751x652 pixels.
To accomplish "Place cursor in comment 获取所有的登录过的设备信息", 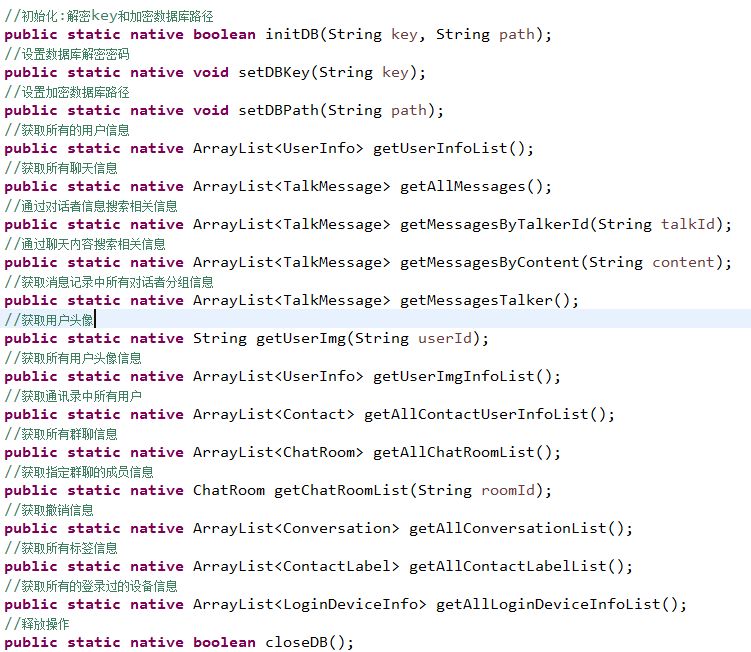I will point(91,586).
